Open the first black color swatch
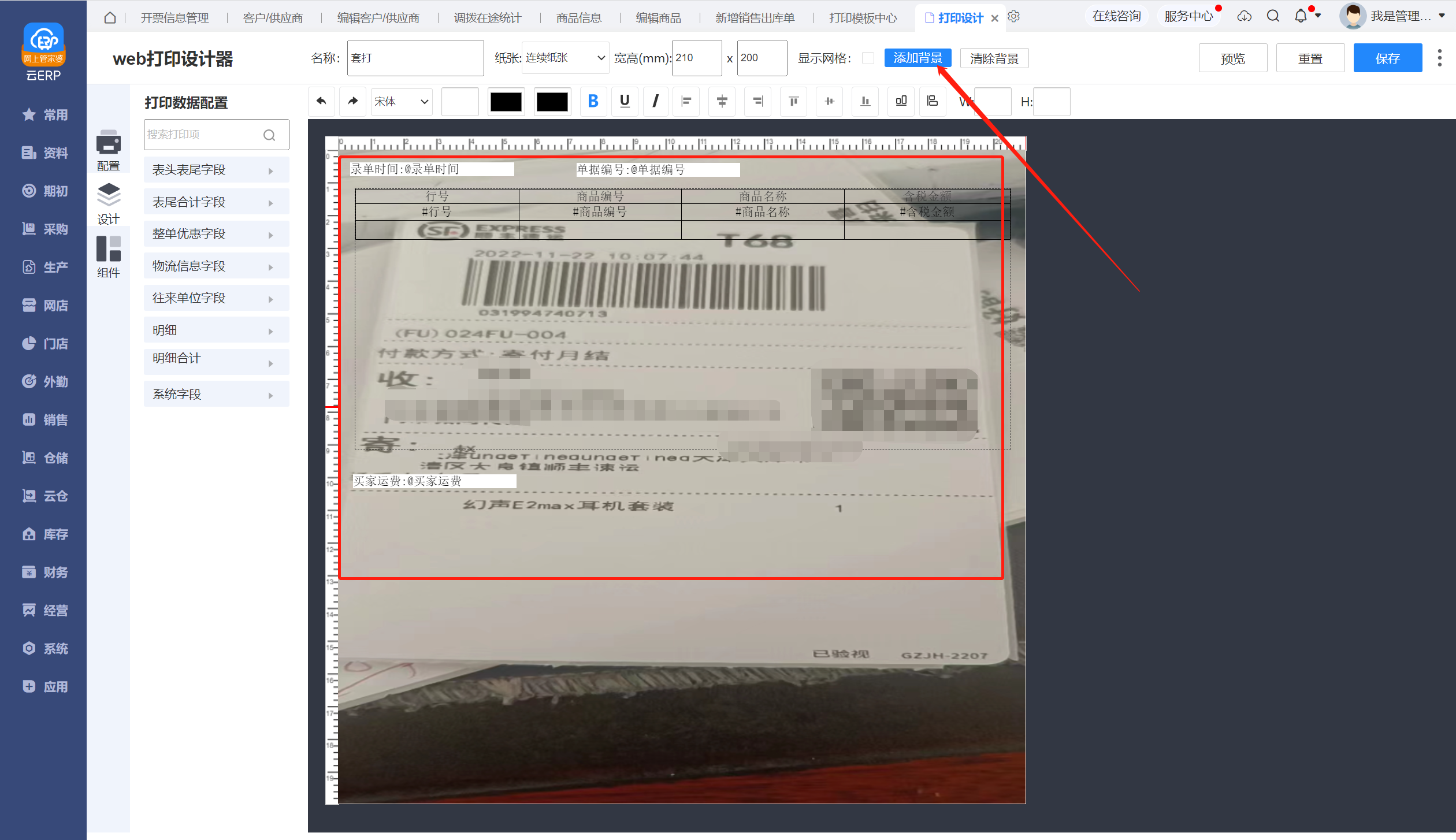 click(506, 102)
